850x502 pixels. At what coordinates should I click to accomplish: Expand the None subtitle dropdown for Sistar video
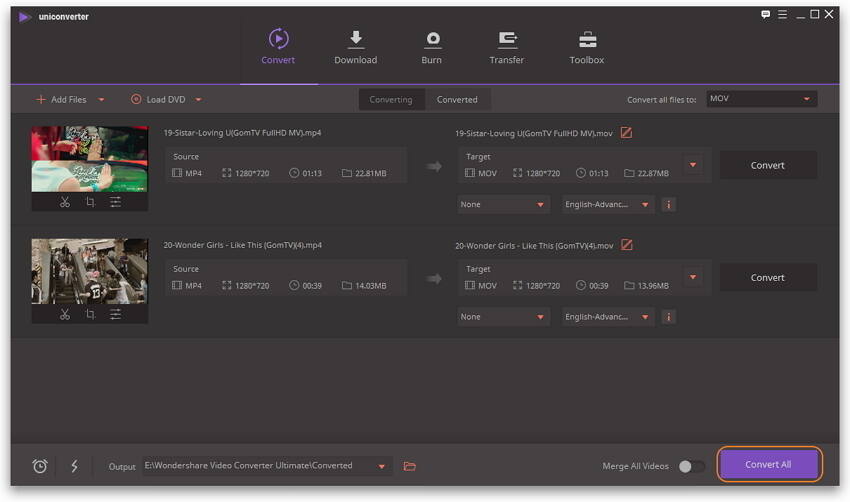pyautogui.click(x=503, y=205)
